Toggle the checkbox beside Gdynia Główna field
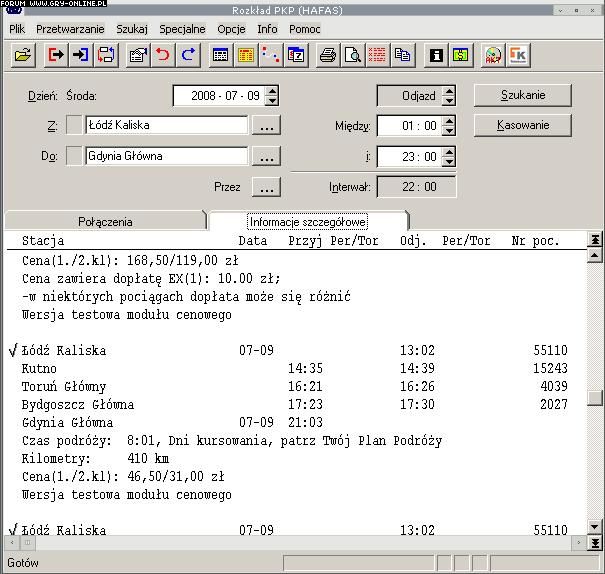 click(x=75, y=156)
